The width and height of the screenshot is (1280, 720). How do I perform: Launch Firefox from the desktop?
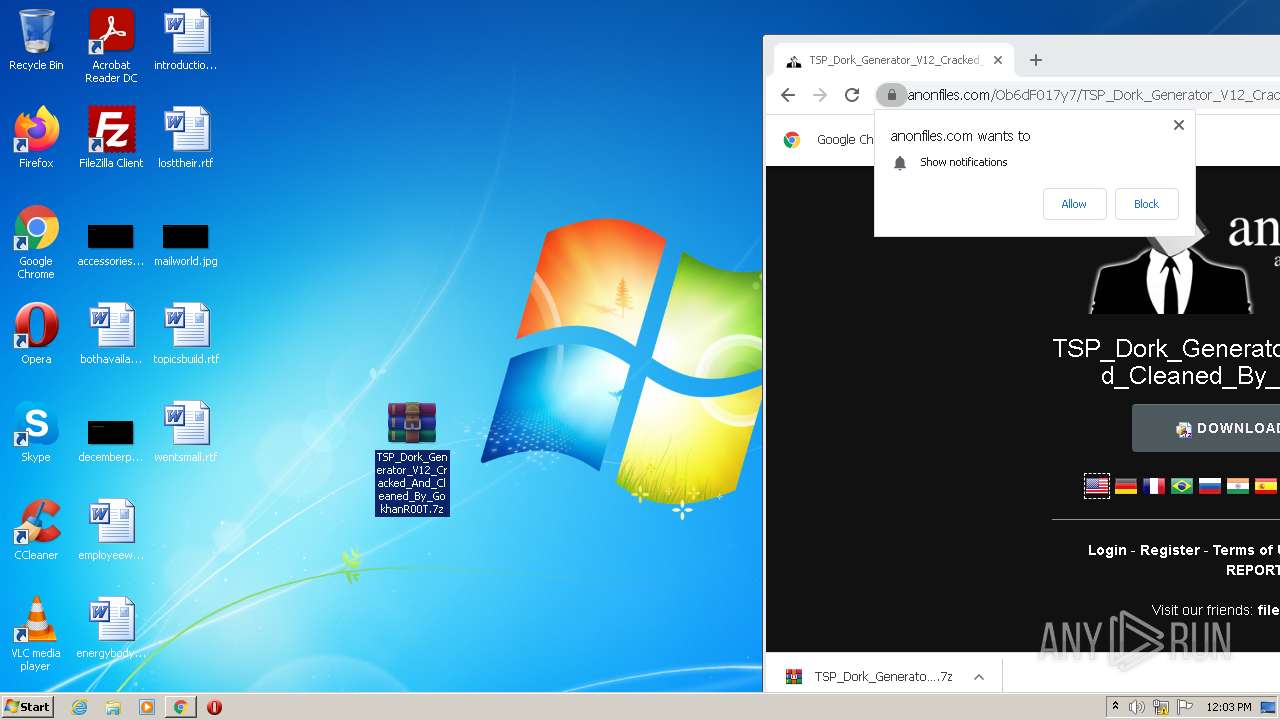click(36, 138)
